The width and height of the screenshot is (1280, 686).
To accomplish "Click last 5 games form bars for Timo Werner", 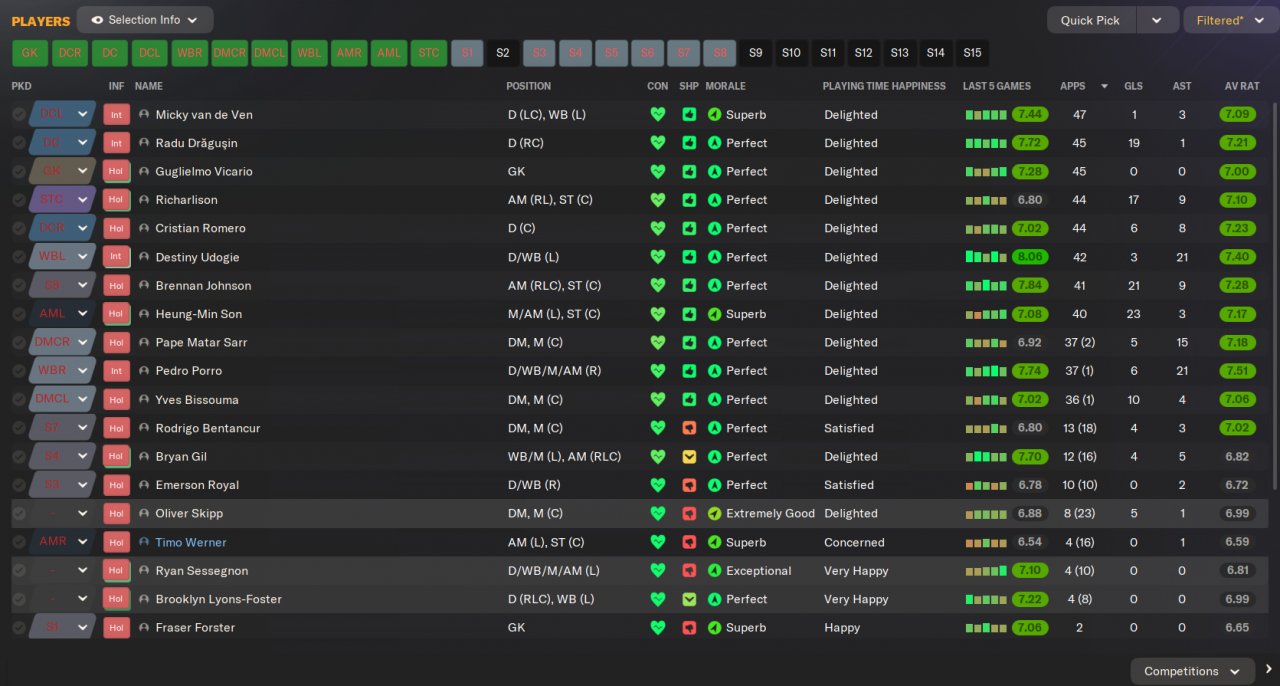I will [986, 542].
